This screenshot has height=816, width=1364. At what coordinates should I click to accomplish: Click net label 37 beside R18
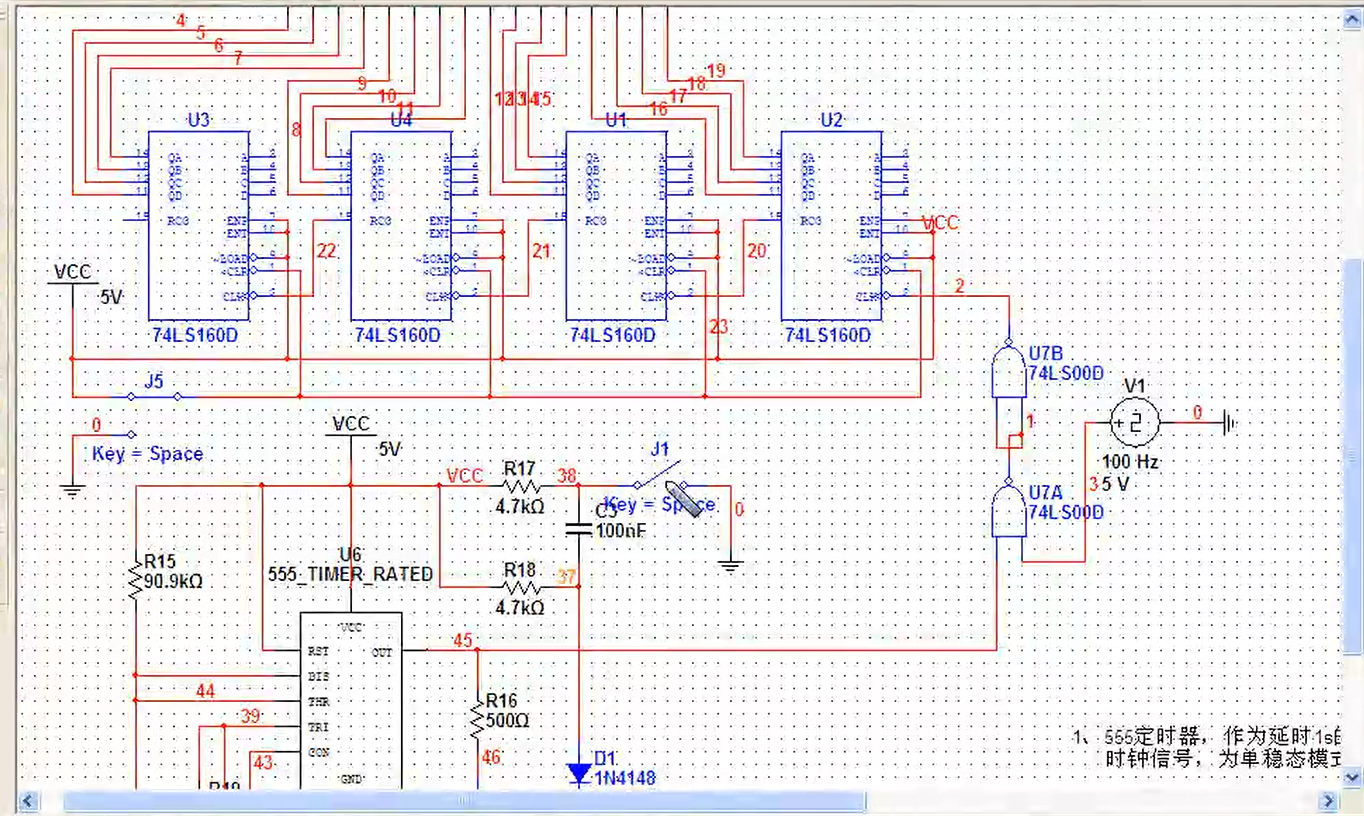(x=567, y=577)
